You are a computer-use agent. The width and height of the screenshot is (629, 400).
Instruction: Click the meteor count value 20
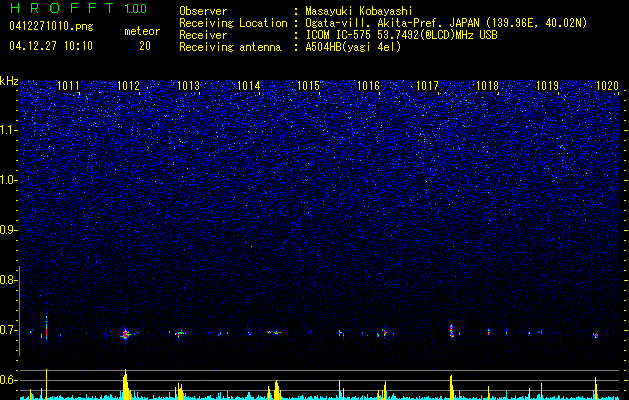pos(145,46)
